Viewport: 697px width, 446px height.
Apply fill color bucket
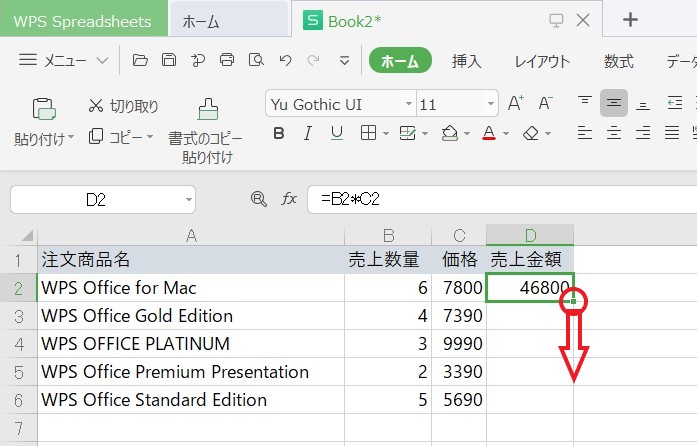[449, 133]
